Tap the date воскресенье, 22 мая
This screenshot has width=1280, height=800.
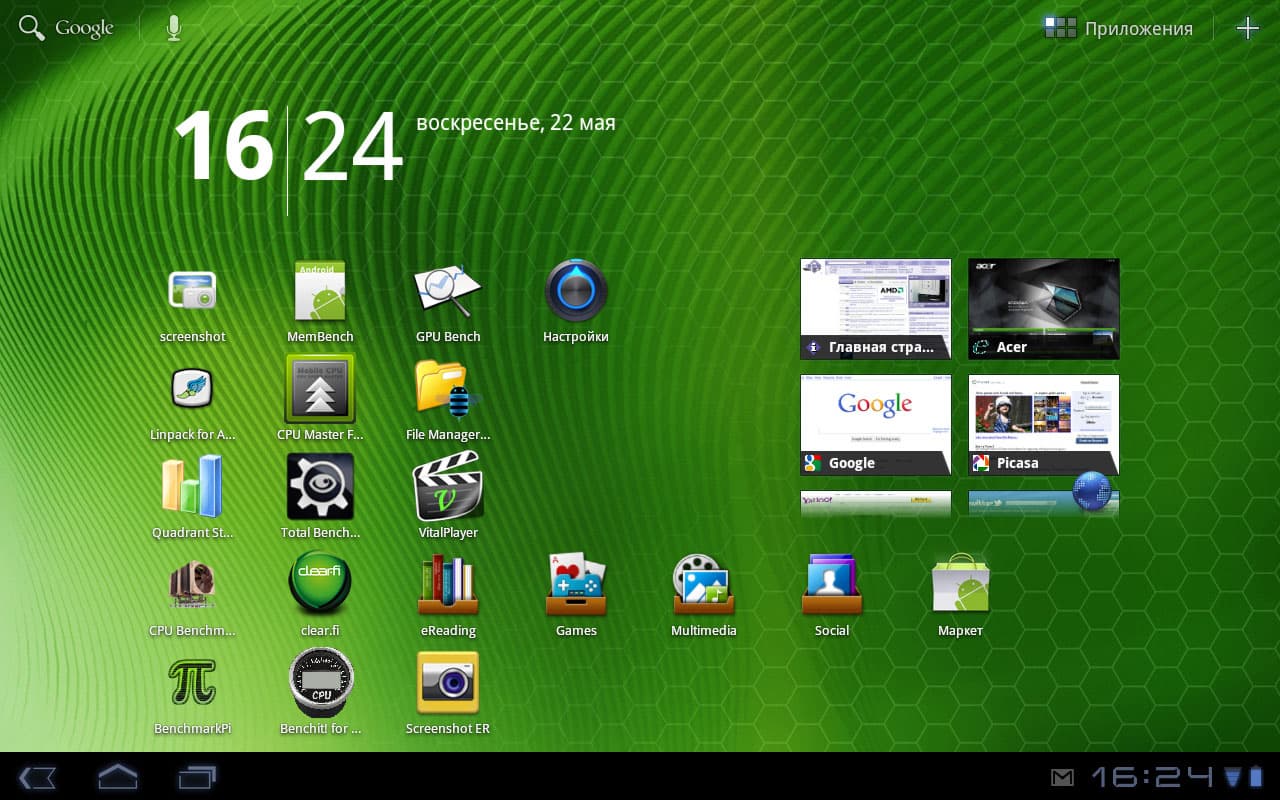516,123
